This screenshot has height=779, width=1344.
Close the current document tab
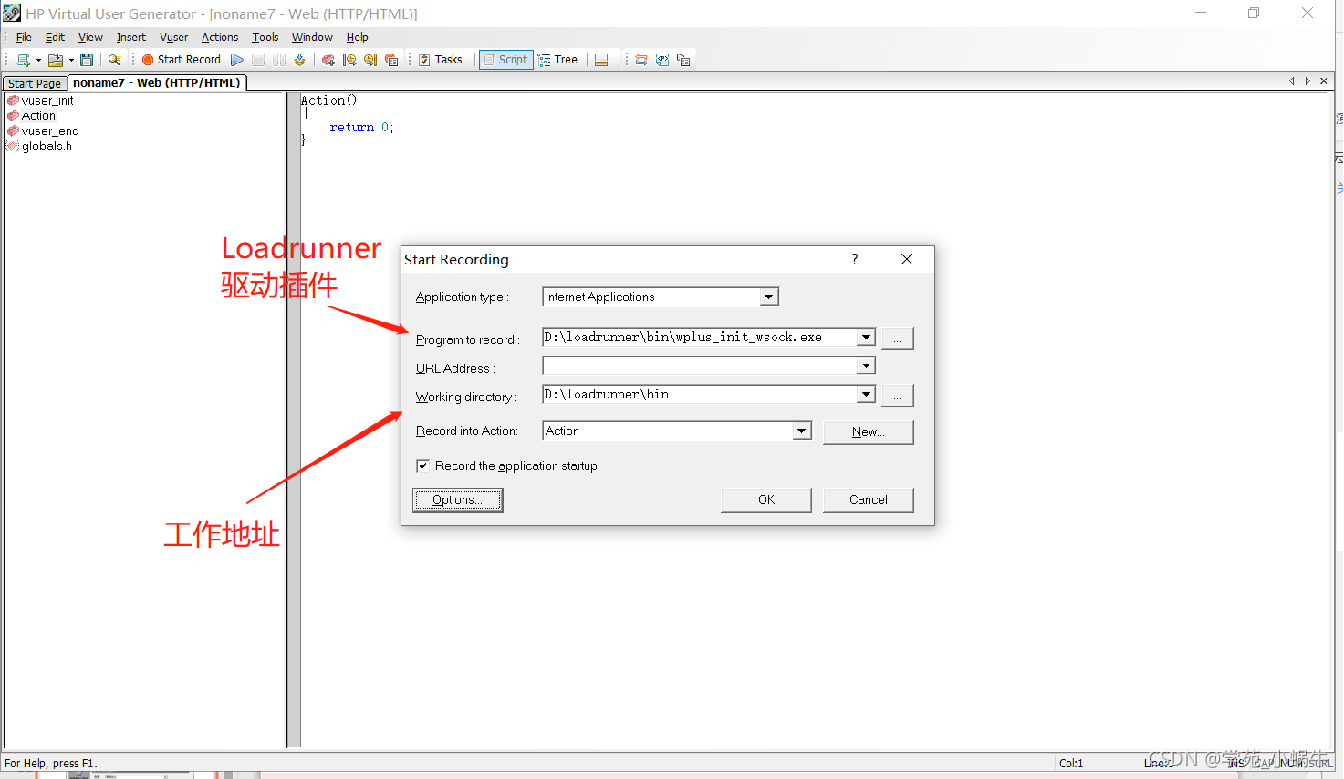click(x=1324, y=82)
